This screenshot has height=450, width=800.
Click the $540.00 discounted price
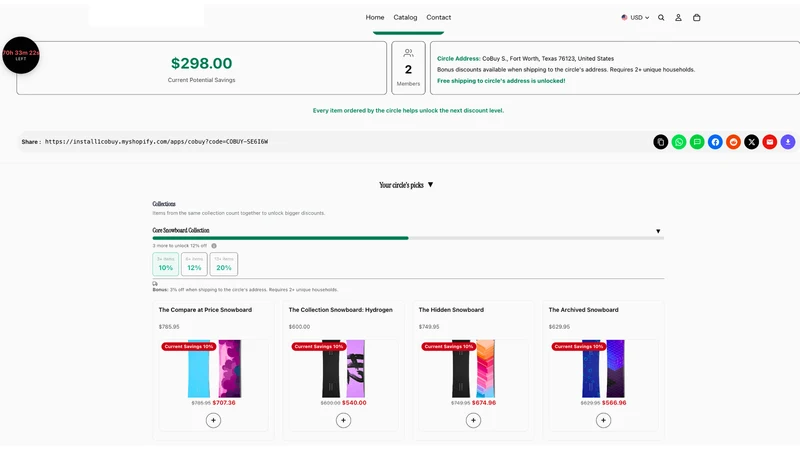[354, 403]
